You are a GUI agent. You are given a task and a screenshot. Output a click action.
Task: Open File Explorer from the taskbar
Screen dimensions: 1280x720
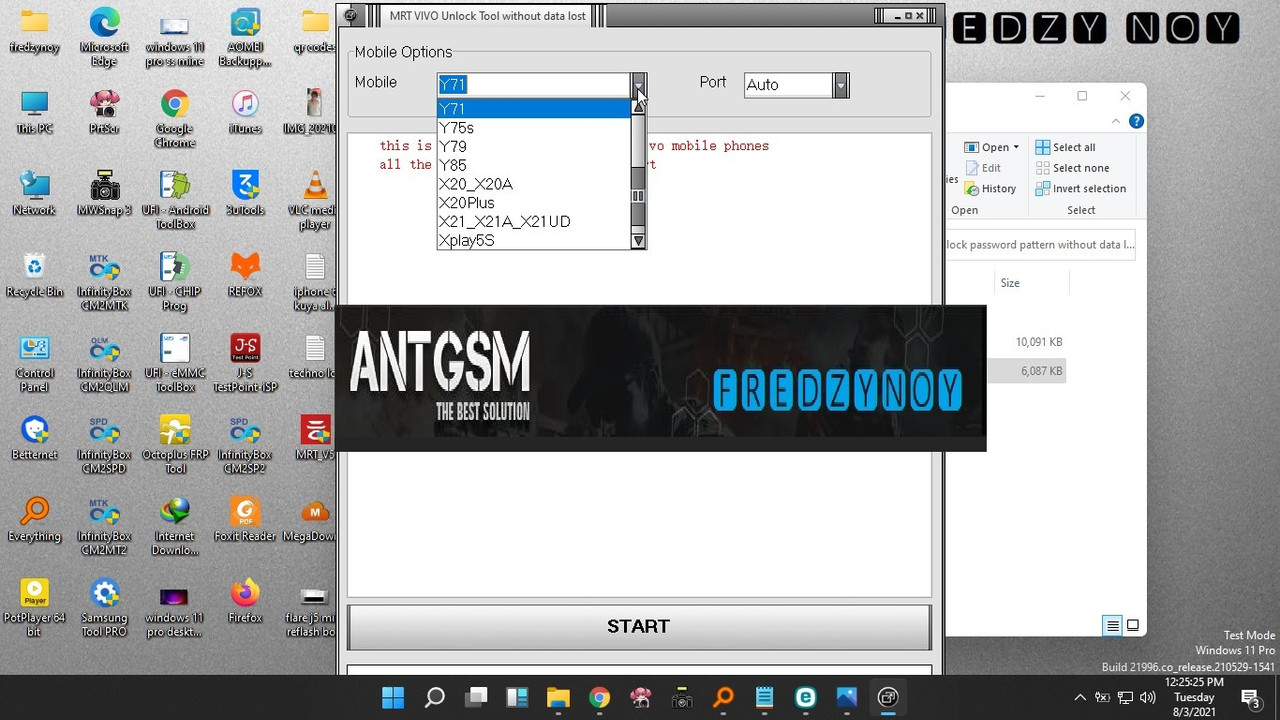pos(558,698)
